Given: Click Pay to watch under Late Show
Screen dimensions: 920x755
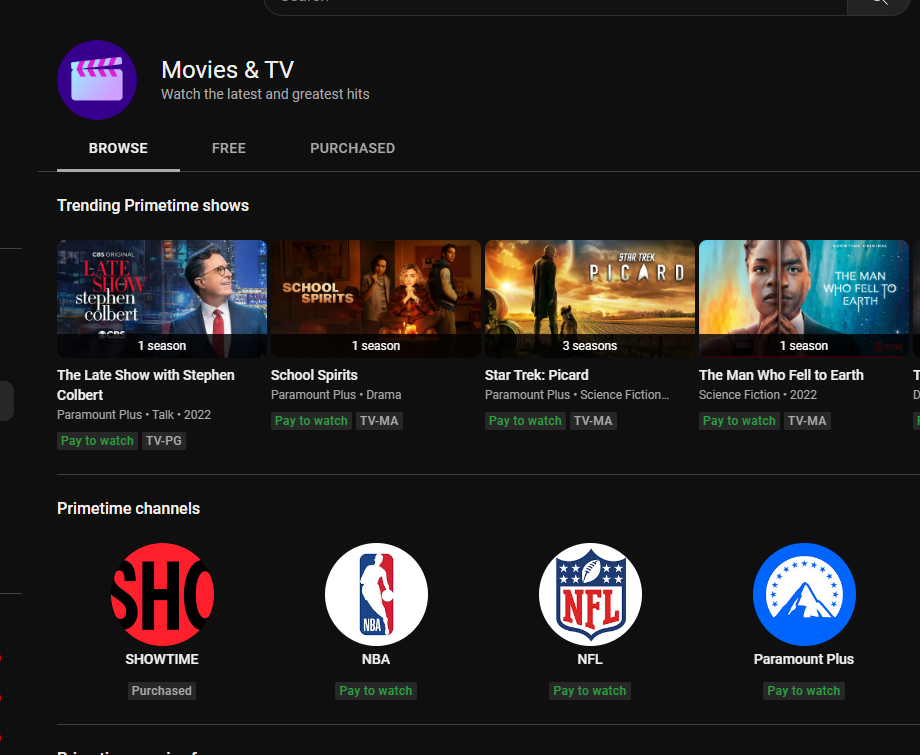Looking at the screenshot, I should pos(97,441).
